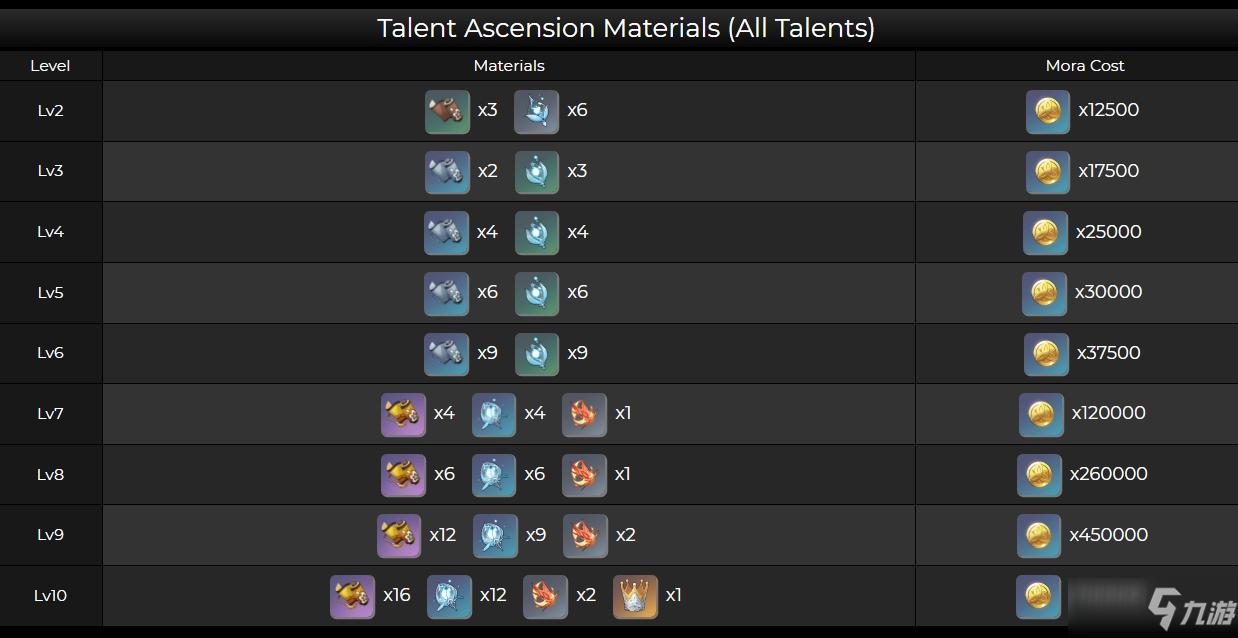
Task: Click the Mora coin icon in Lv3 row
Action: (x=1047, y=172)
